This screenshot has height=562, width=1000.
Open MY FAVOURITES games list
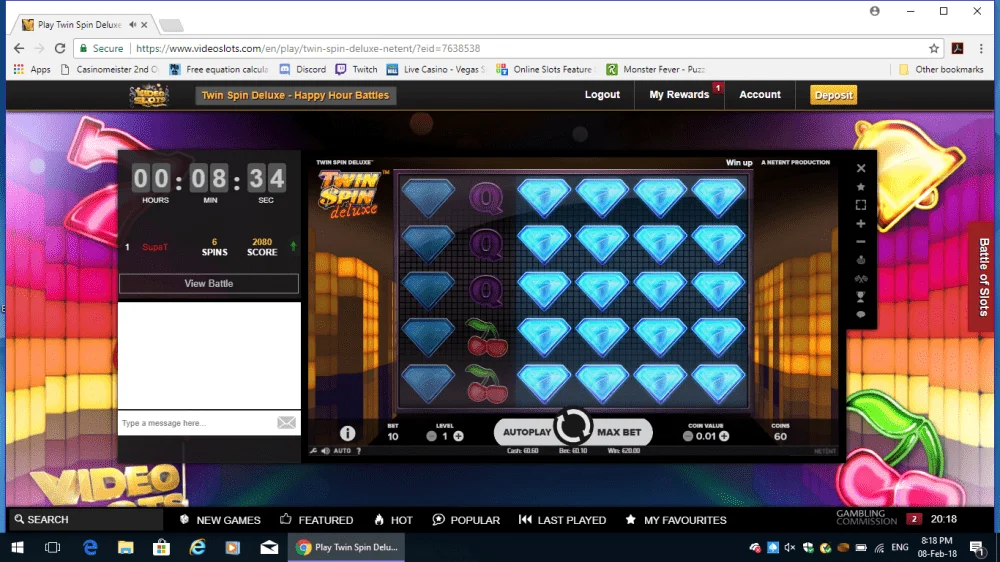[676, 520]
